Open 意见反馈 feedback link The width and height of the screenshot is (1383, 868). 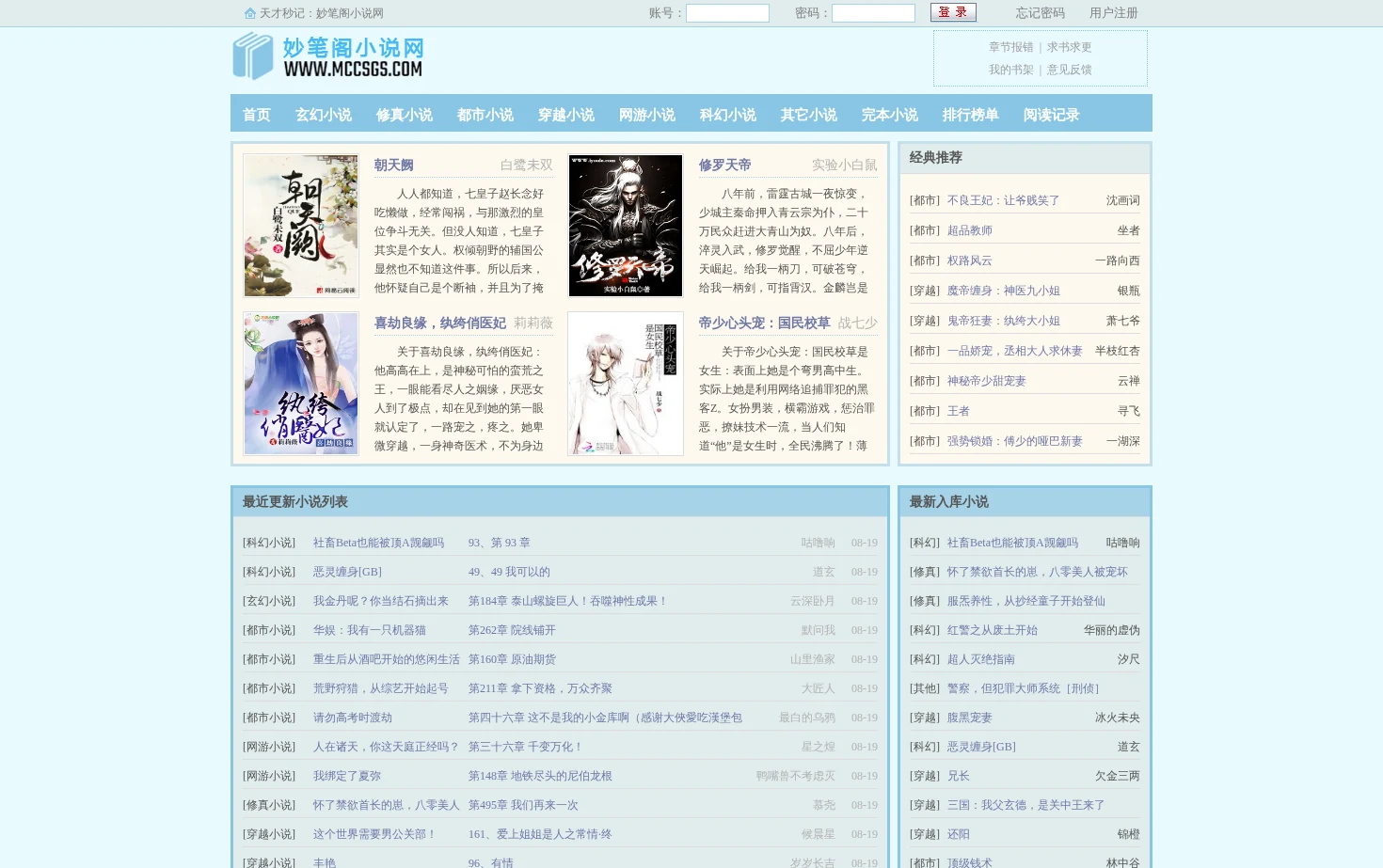pyautogui.click(x=1069, y=70)
